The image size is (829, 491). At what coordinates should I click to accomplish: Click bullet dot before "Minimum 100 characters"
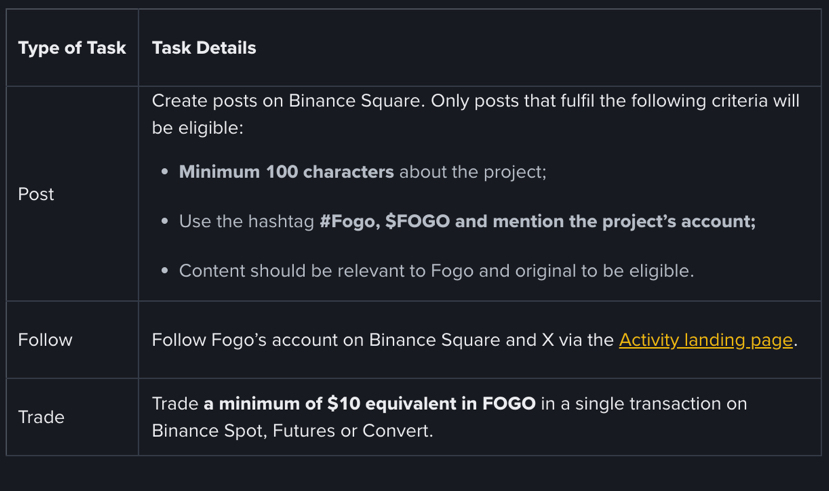(x=165, y=172)
